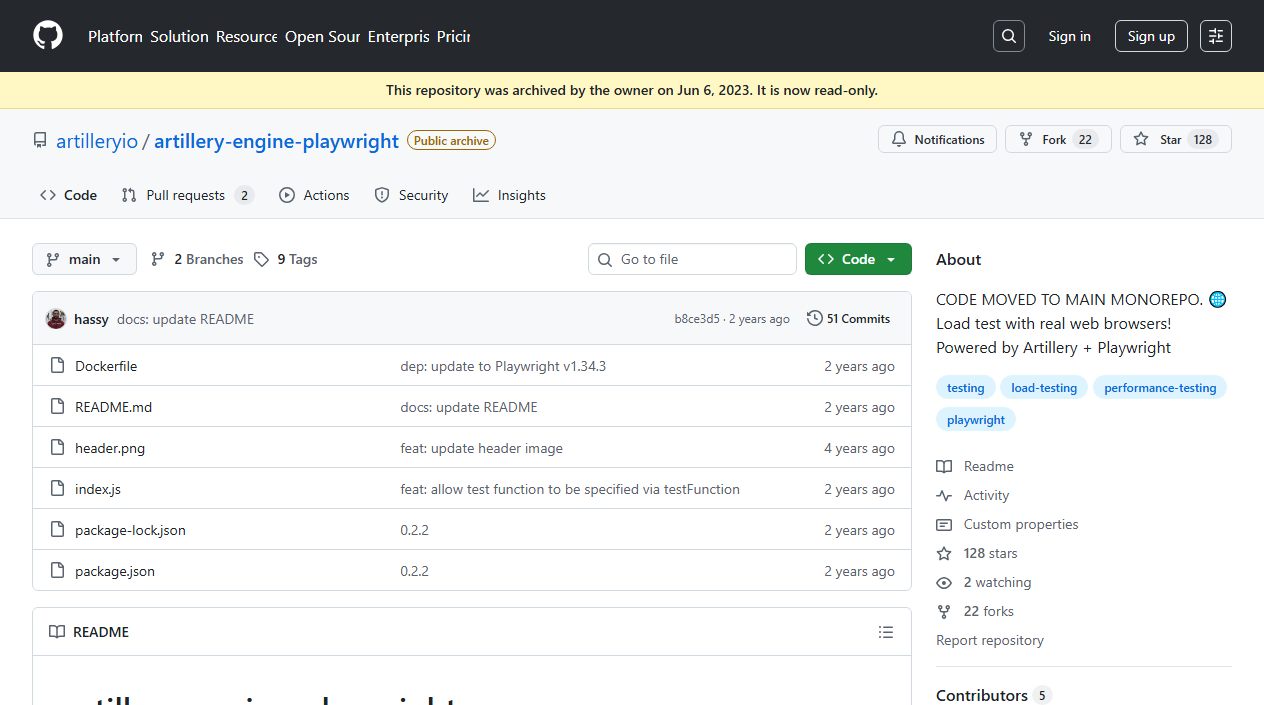Select the performance-testing topic tag
The width and height of the screenshot is (1264, 705).
point(1160,388)
